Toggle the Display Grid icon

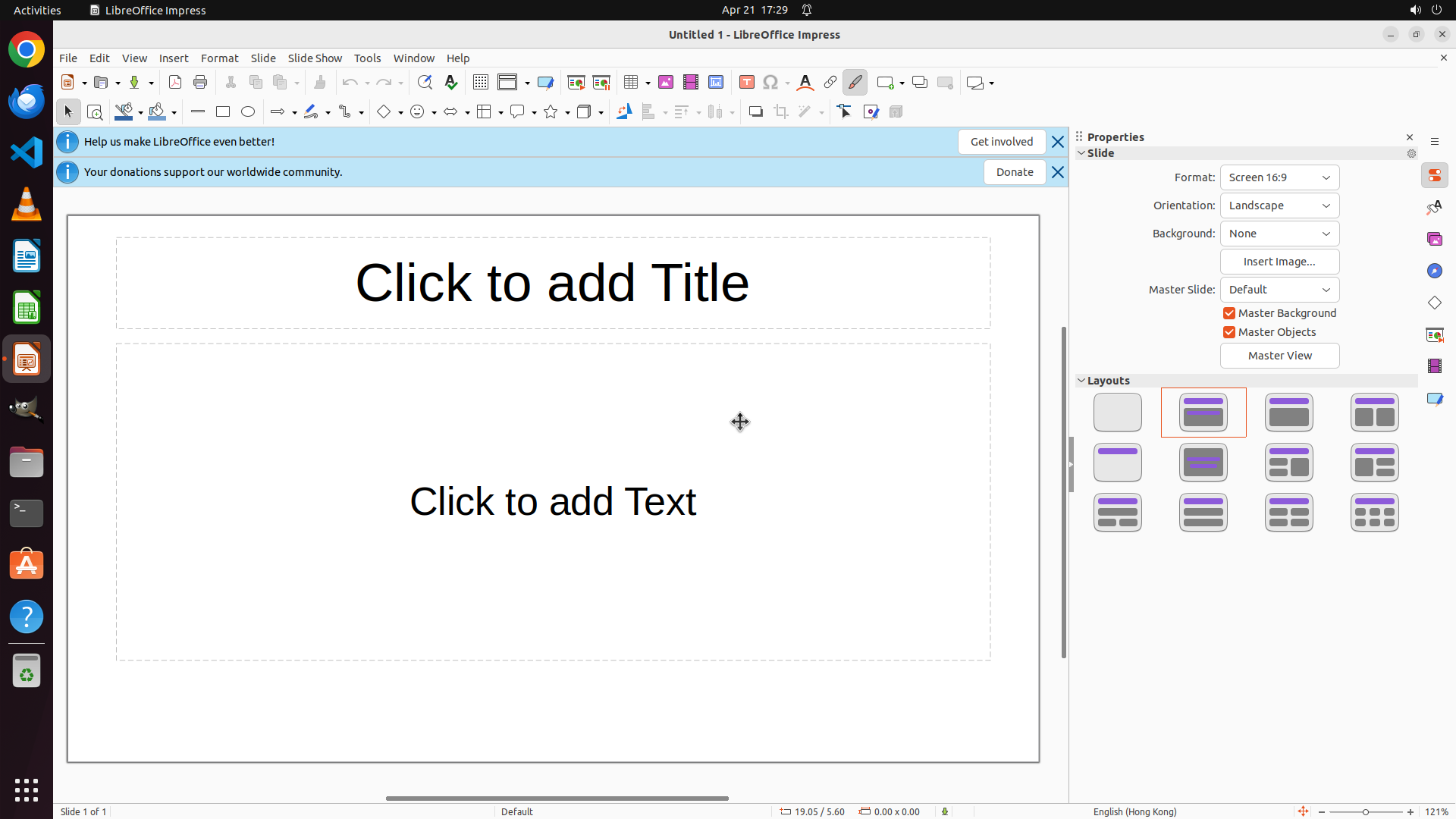[481, 83]
